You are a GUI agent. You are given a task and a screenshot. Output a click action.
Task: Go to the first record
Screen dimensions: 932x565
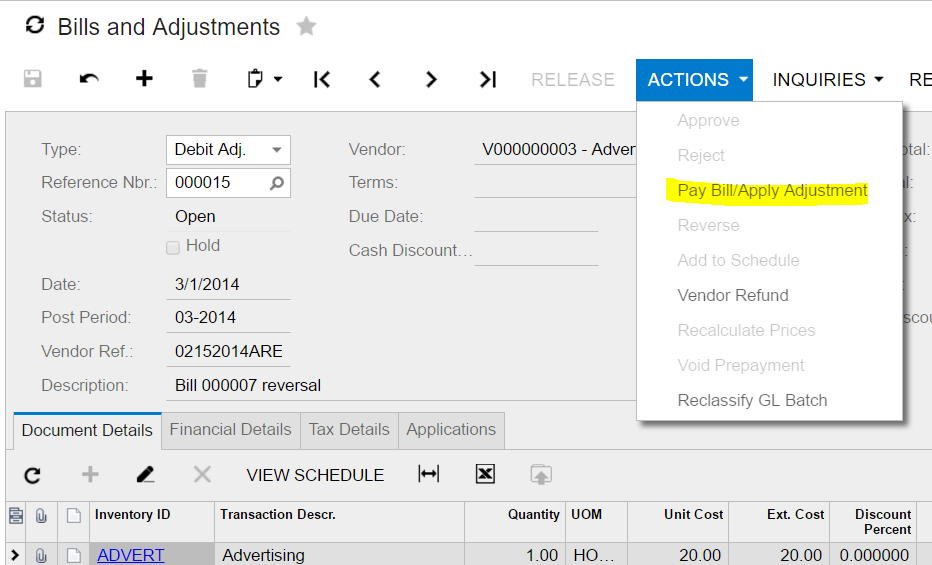(x=321, y=79)
